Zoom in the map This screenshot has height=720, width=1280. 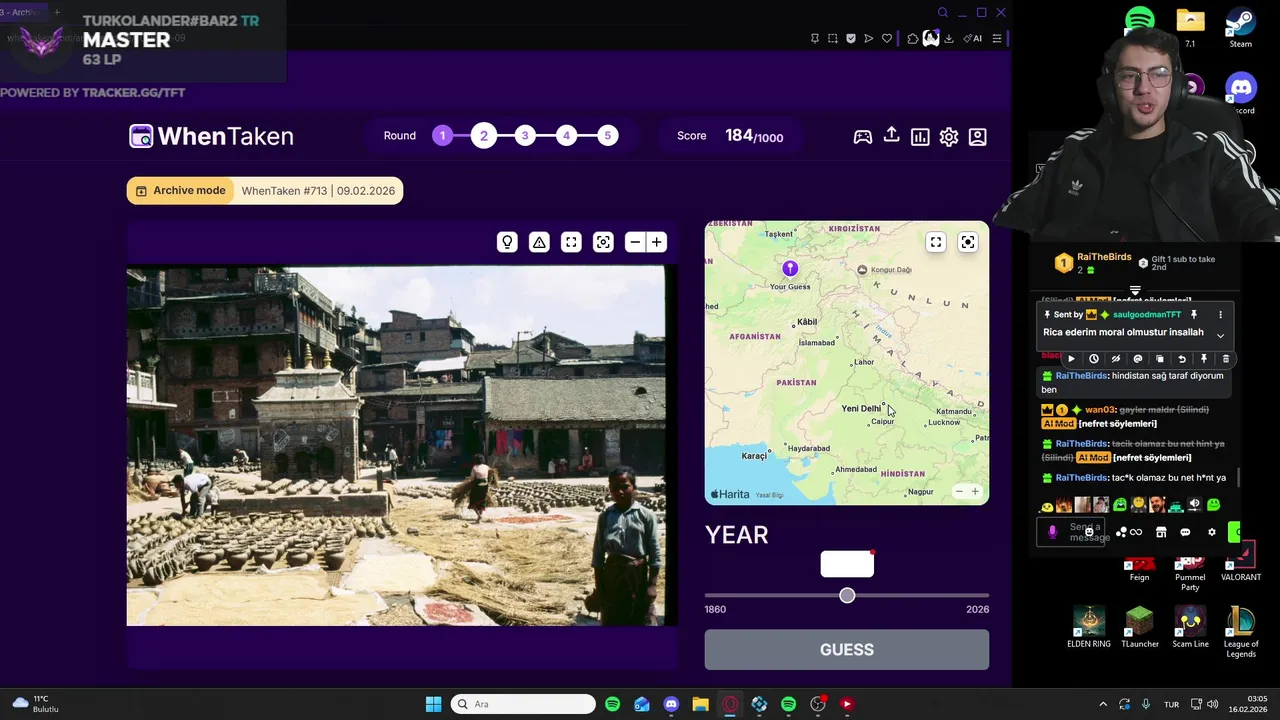tap(975, 491)
